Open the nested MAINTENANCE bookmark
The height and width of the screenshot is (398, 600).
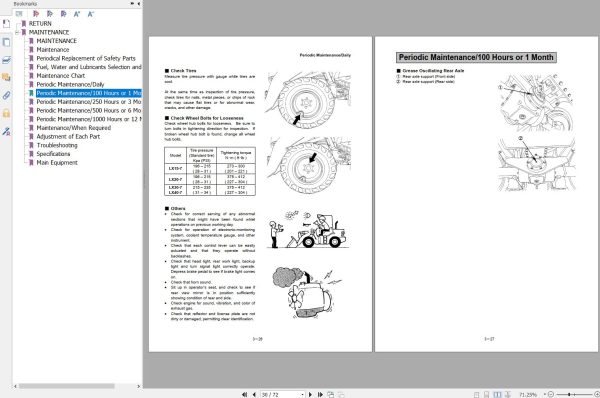point(57,41)
